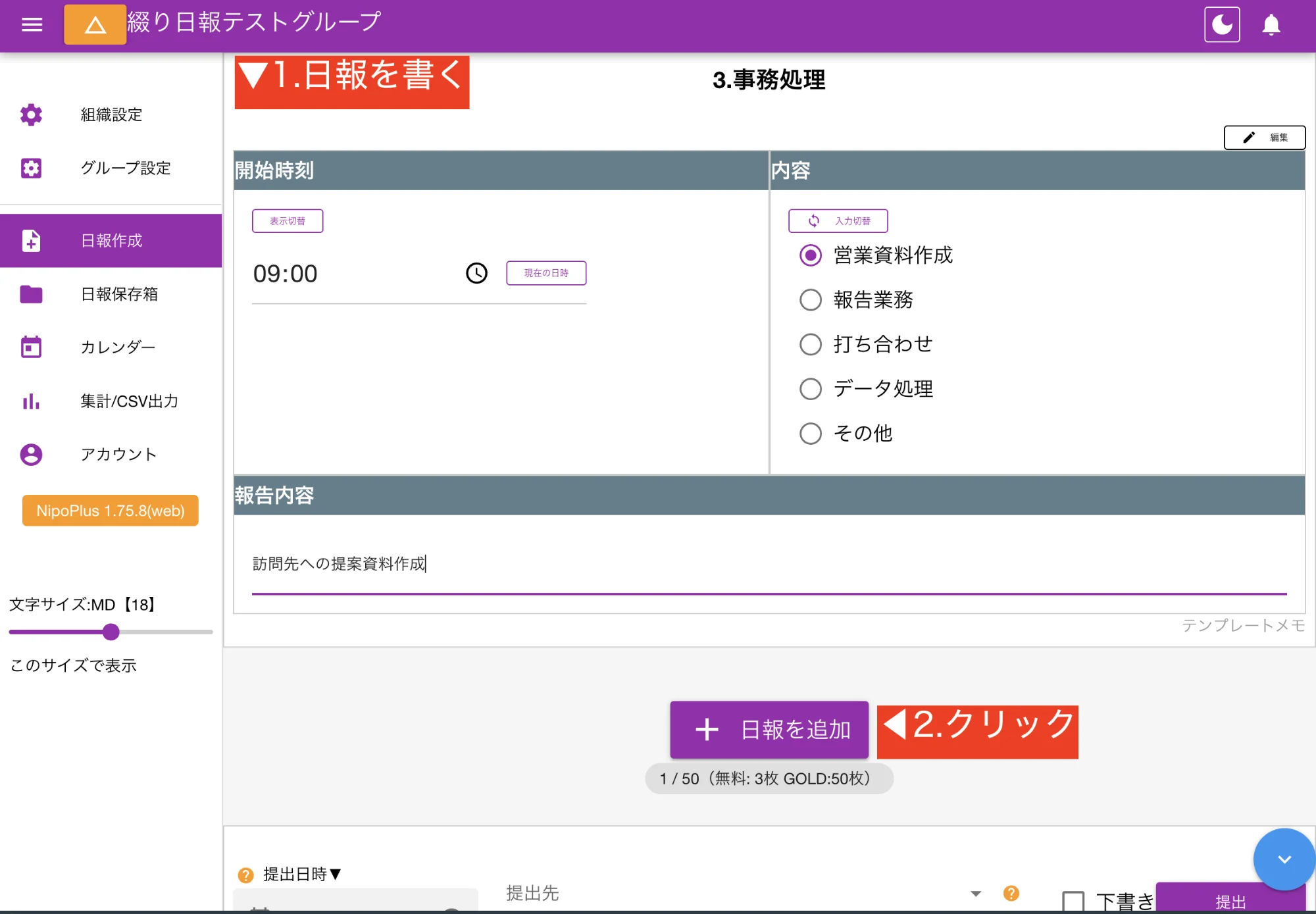1316x914 pixels.
Task: Click the 集計/CSV出力 chart icon
Action: click(31, 401)
